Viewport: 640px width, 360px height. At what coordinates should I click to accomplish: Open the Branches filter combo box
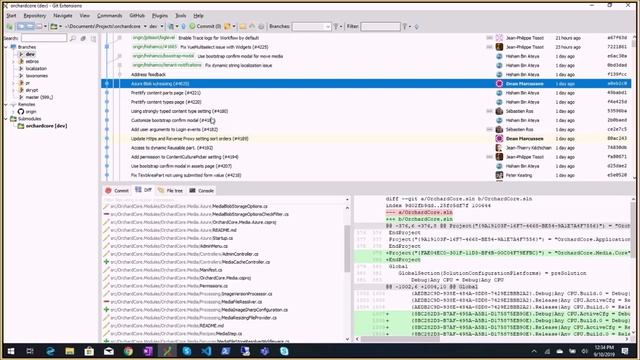click(311, 27)
